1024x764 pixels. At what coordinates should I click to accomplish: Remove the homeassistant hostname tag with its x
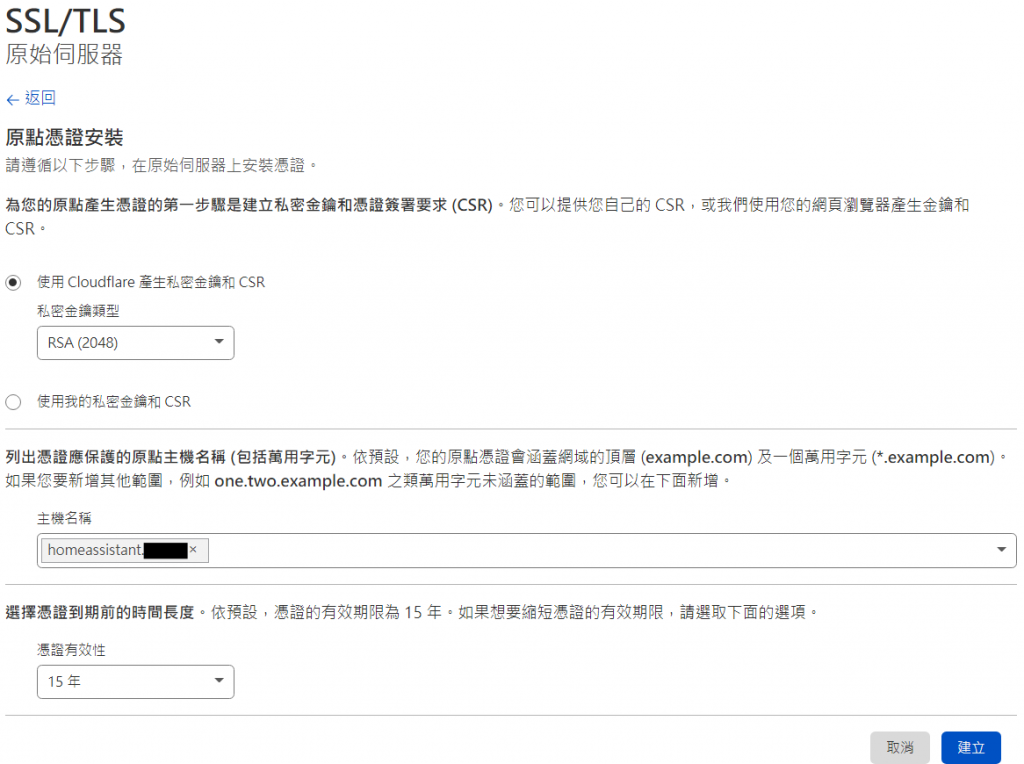click(193, 550)
